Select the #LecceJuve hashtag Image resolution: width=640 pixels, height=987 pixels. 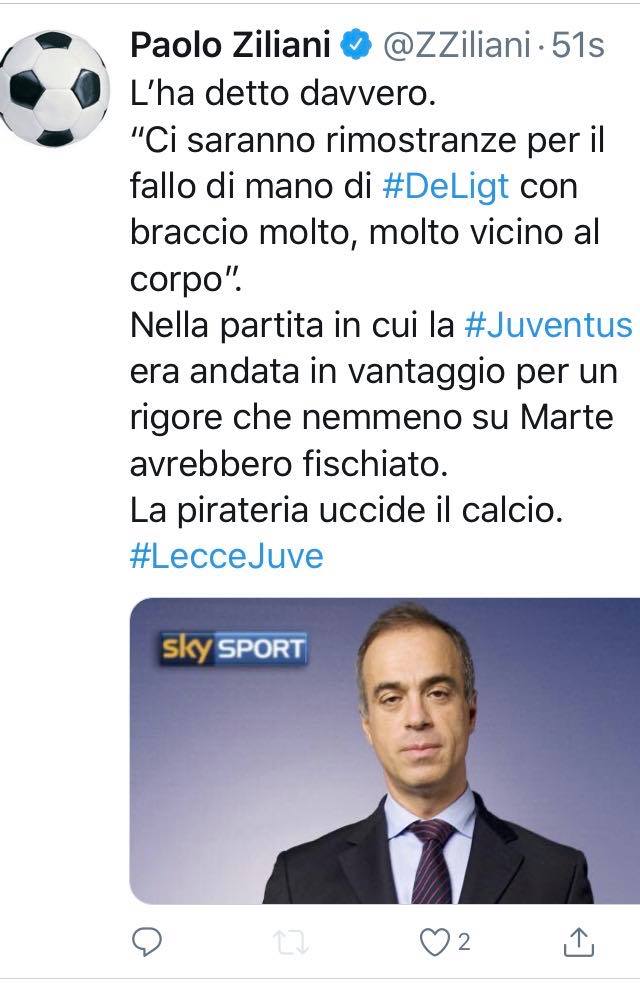coord(227,556)
